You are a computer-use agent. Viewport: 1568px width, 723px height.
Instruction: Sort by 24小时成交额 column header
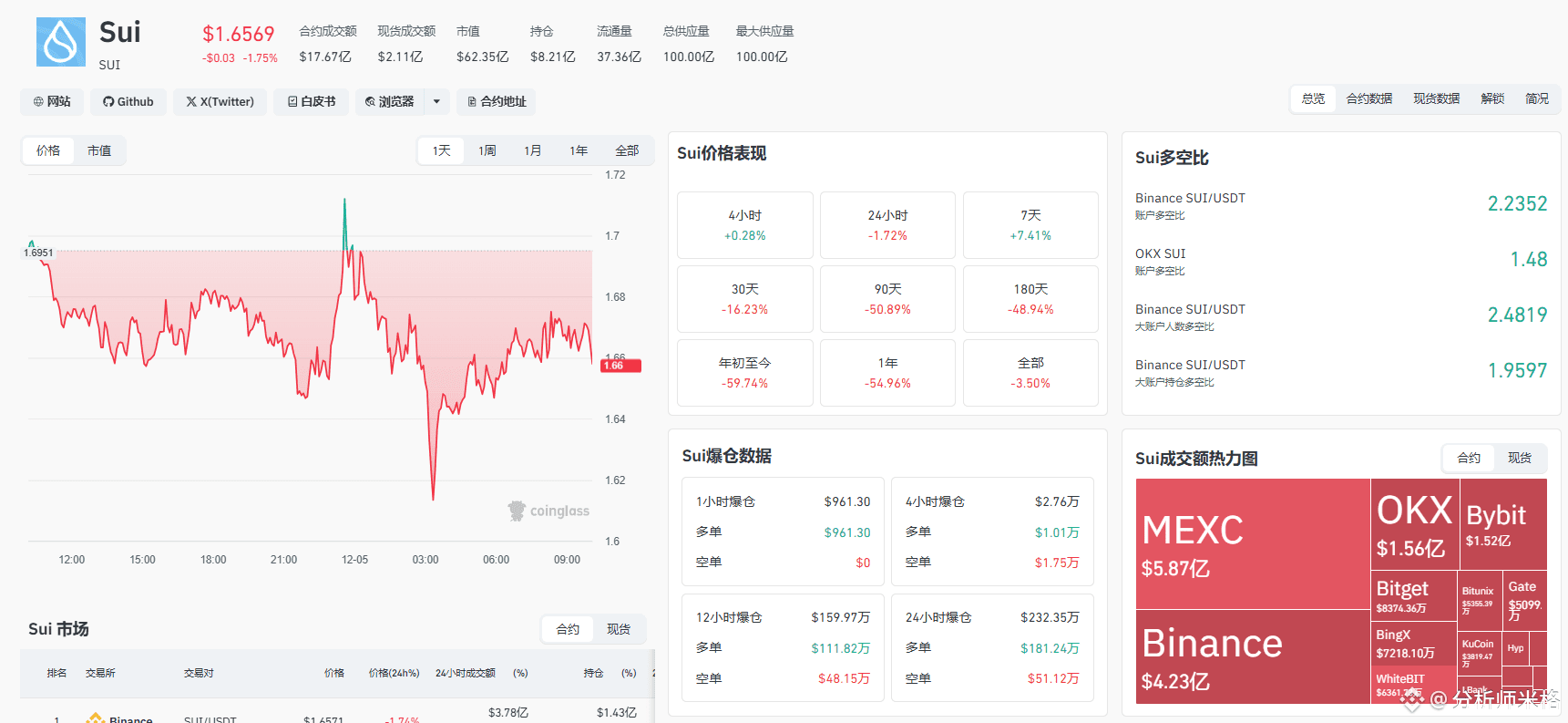(x=466, y=673)
